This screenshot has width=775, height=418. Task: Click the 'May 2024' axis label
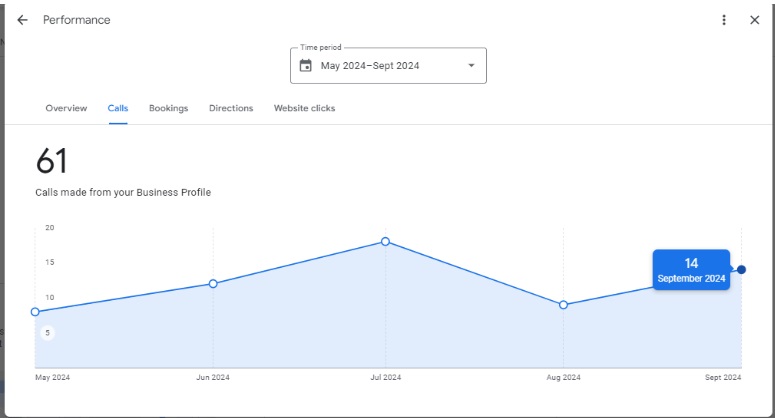tap(52, 377)
